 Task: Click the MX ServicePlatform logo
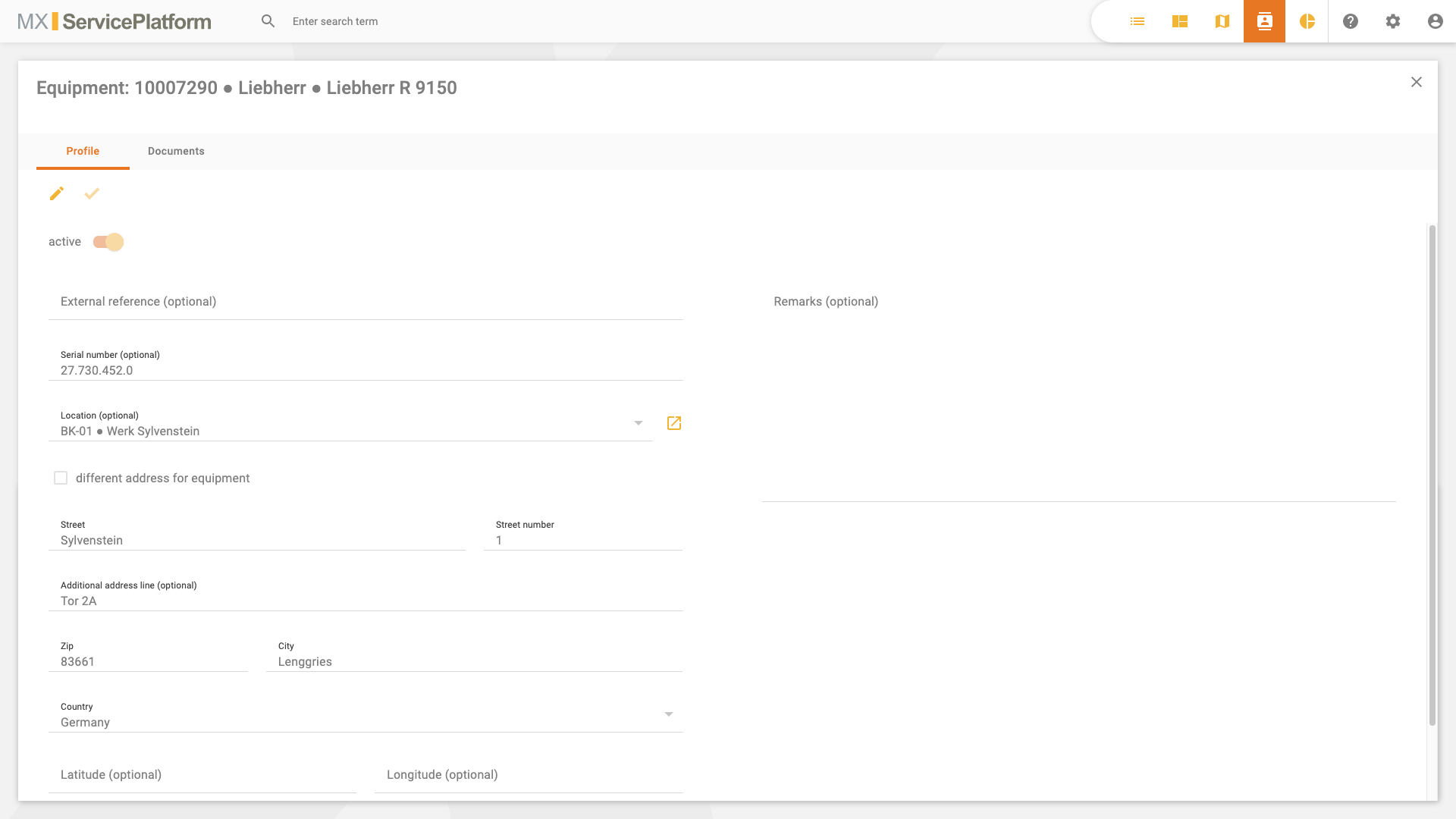(115, 21)
